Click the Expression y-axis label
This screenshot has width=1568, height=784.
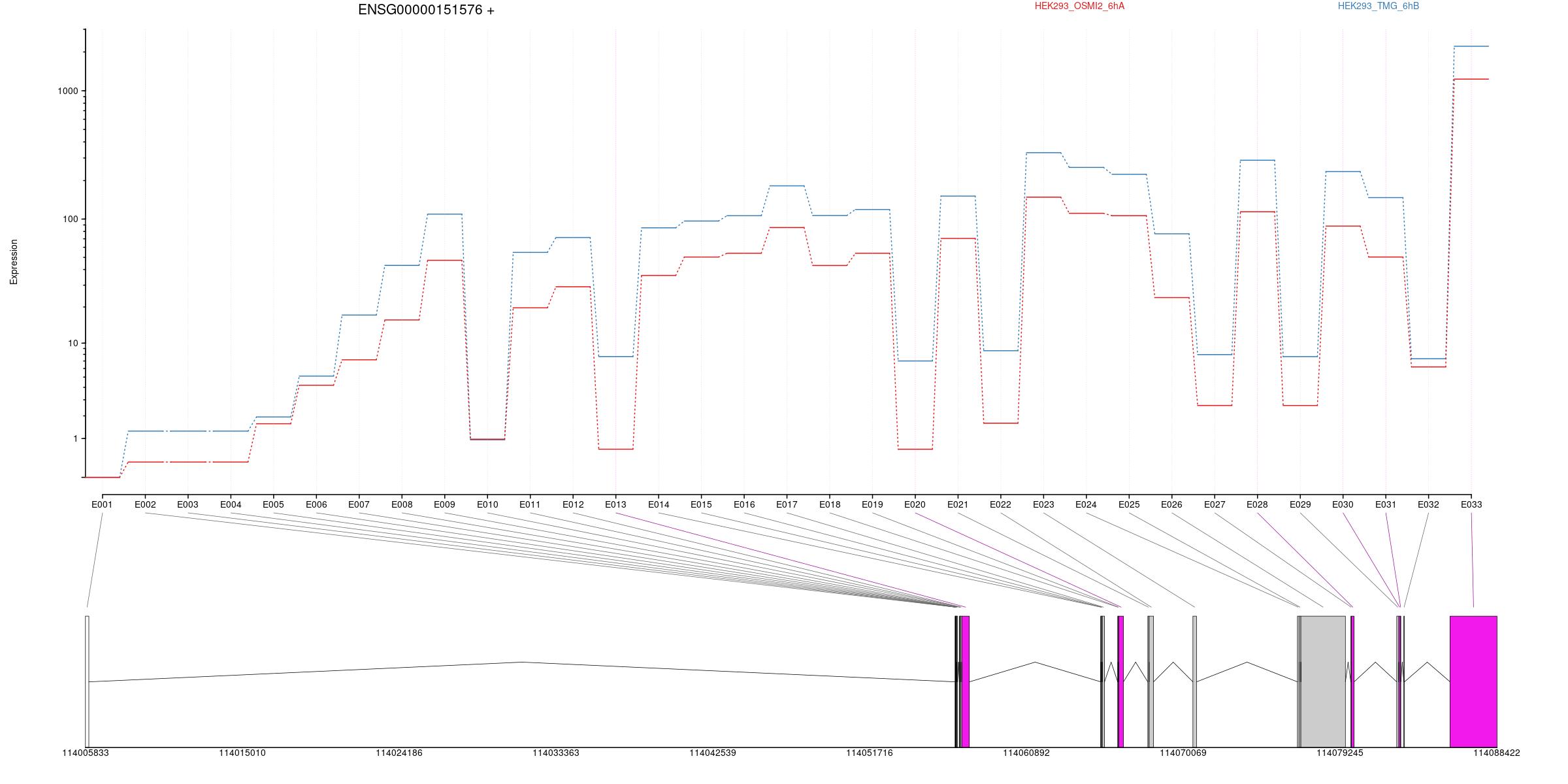point(14,262)
